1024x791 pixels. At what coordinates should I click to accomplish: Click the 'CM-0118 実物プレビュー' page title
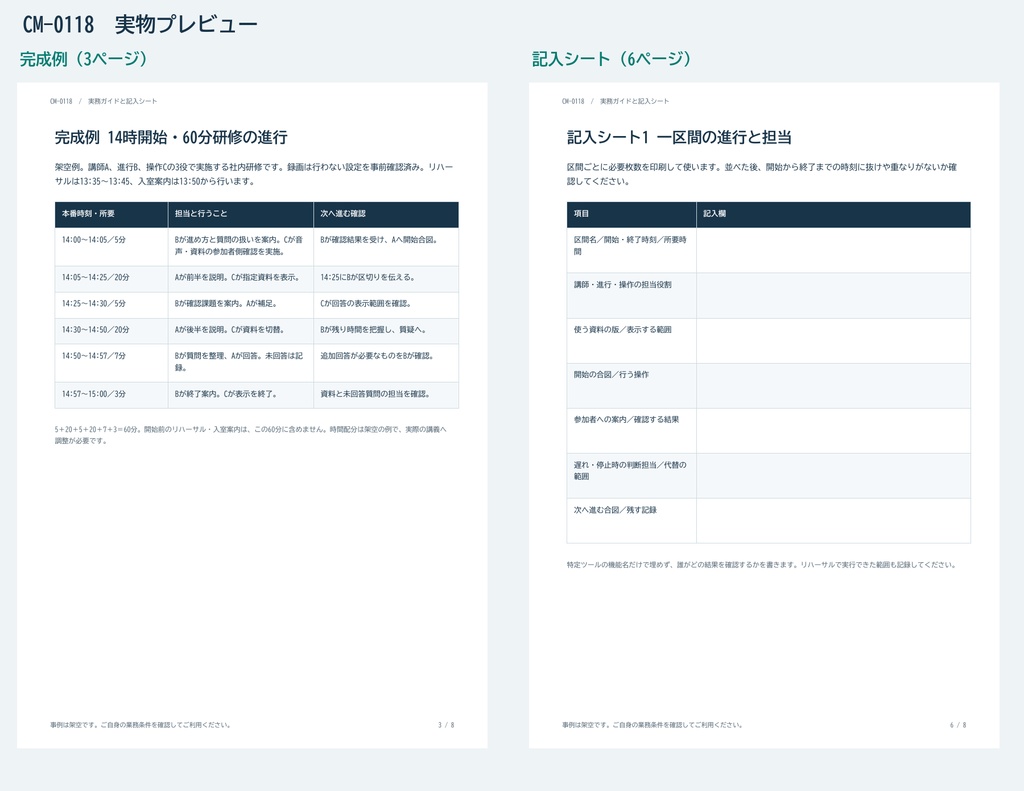[140, 25]
